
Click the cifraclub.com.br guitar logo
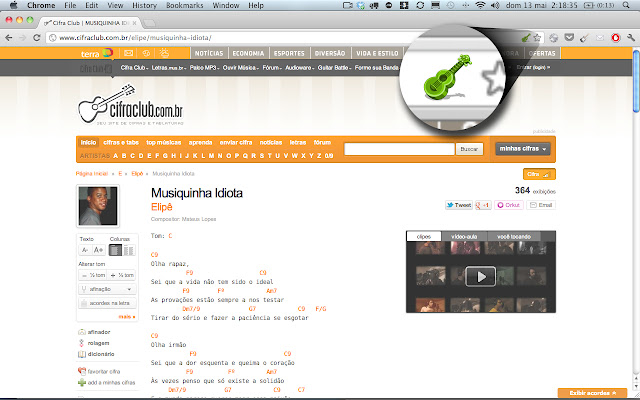pos(130,104)
